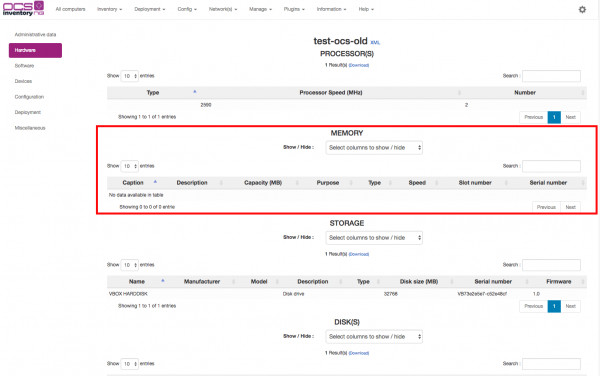600x376 pixels.
Task: Sort memory table by Caption arrow
Action: click(x=155, y=182)
